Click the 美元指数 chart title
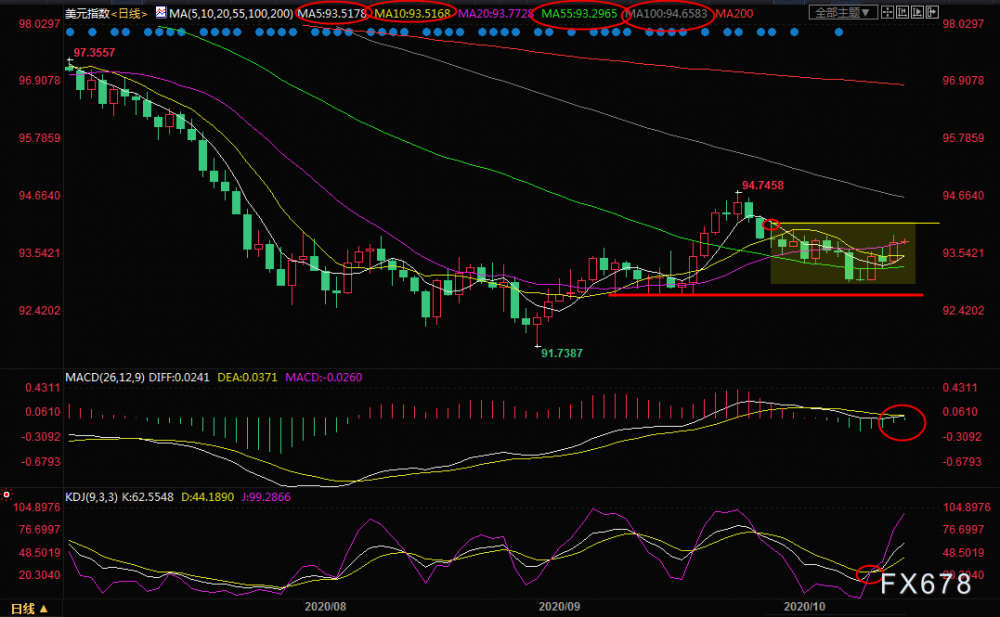This screenshot has width=1000, height=617. pos(87,13)
